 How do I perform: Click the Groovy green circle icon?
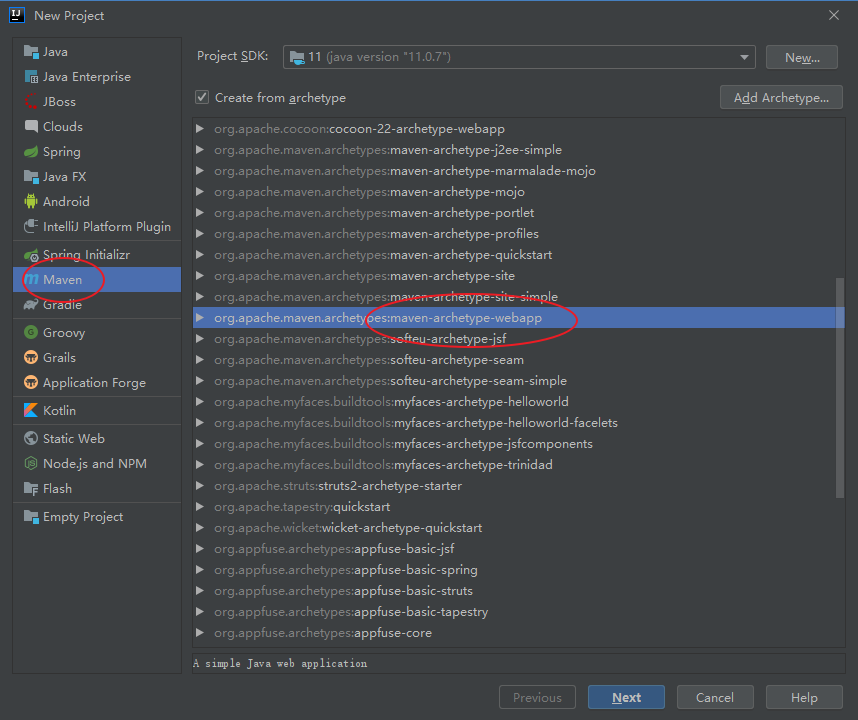pyautogui.click(x=31, y=333)
